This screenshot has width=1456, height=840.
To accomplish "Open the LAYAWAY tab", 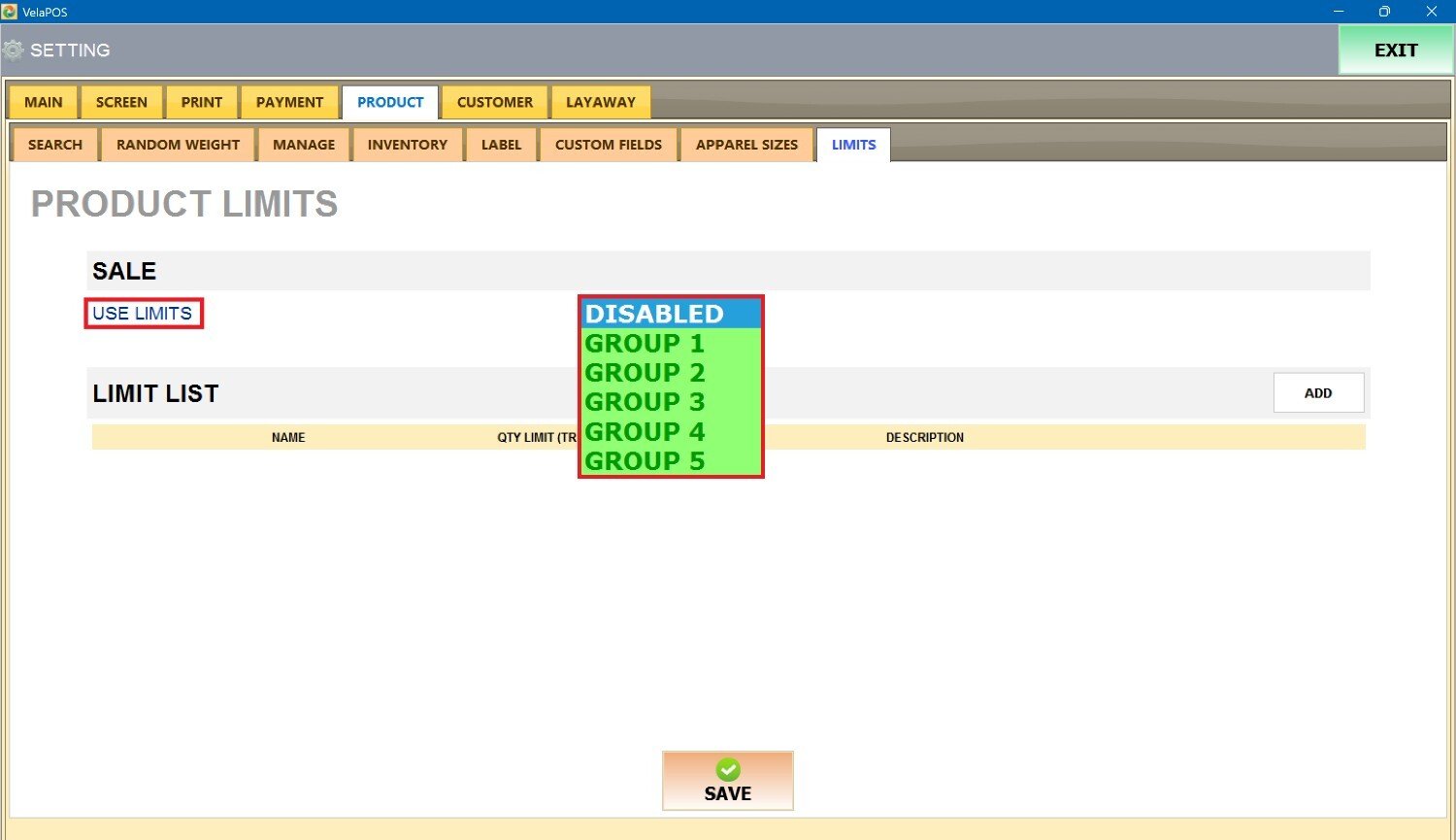I will coord(601,102).
